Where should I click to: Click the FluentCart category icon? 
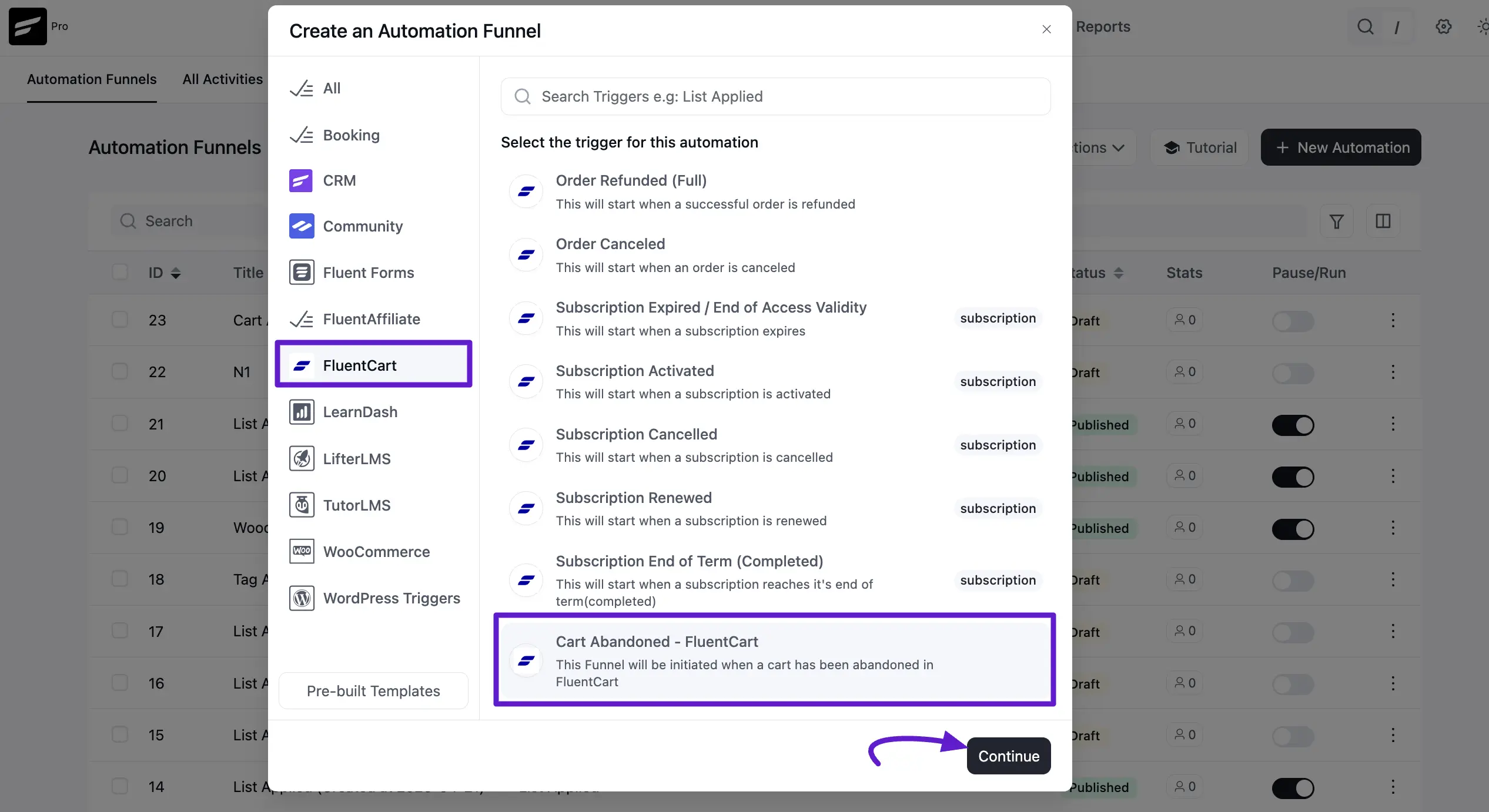click(x=302, y=365)
